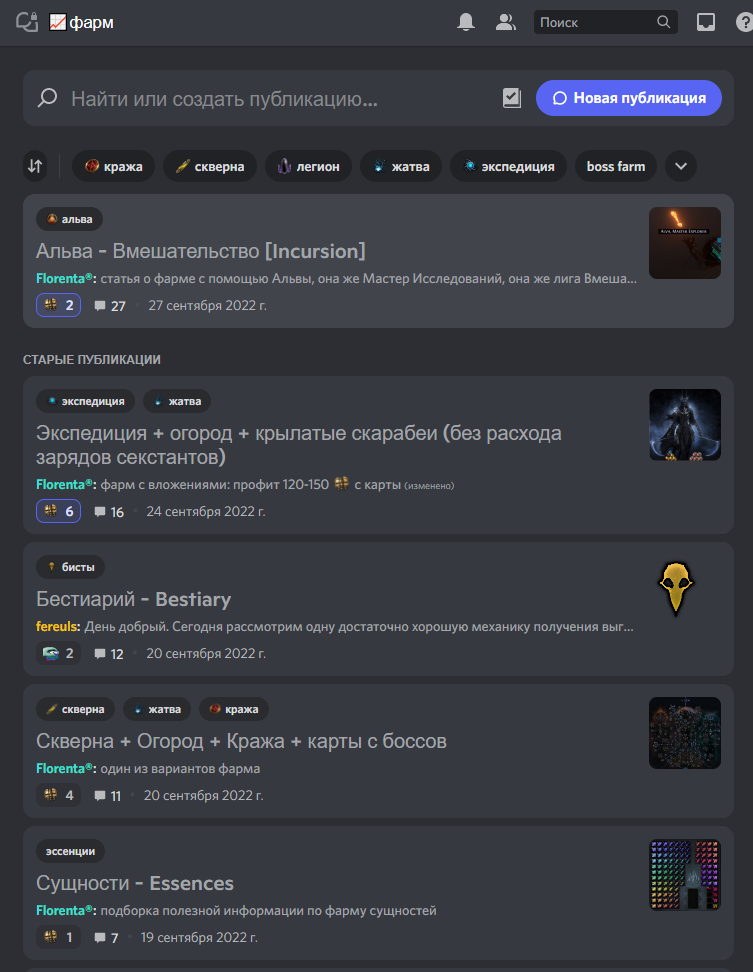Toggle the reaction with 6 on Экспедиция post

click(x=58, y=511)
